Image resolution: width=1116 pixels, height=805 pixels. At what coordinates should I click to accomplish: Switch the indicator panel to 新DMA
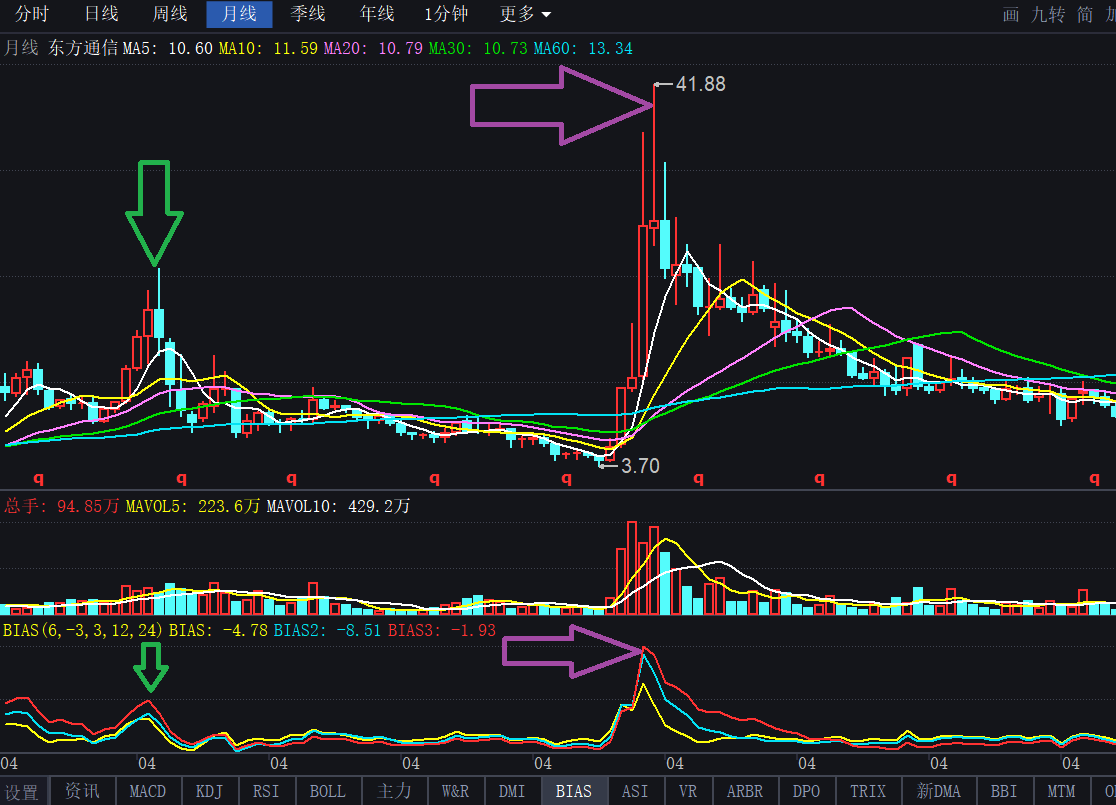tap(939, 791)
